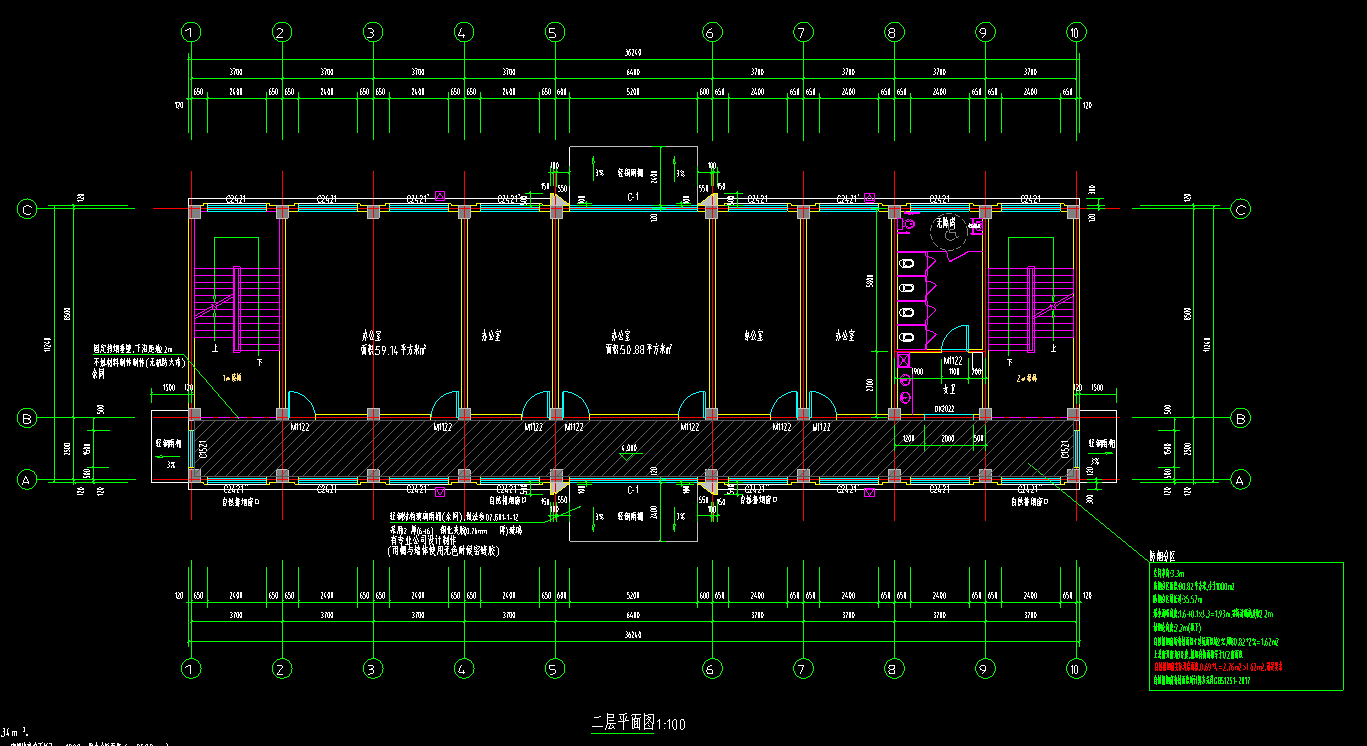Select the left axis bubble labeled B
The width and height of the screenshot is (1367, 746).
point(27,417)
